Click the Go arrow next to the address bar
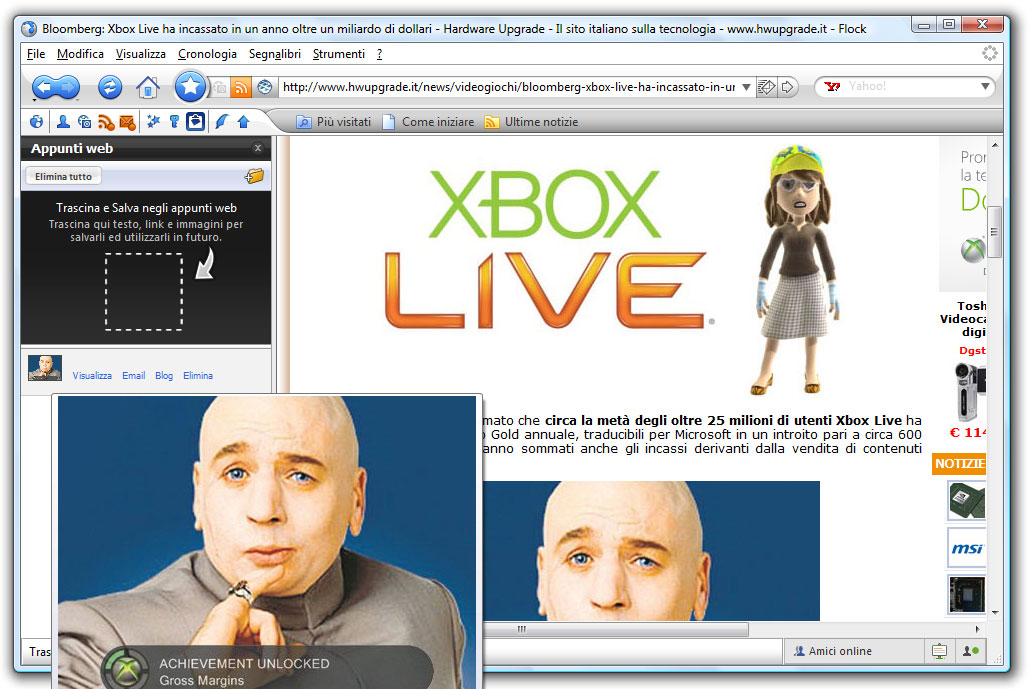The width and height of the screenshot is (1029, 689). pos(788,87)
